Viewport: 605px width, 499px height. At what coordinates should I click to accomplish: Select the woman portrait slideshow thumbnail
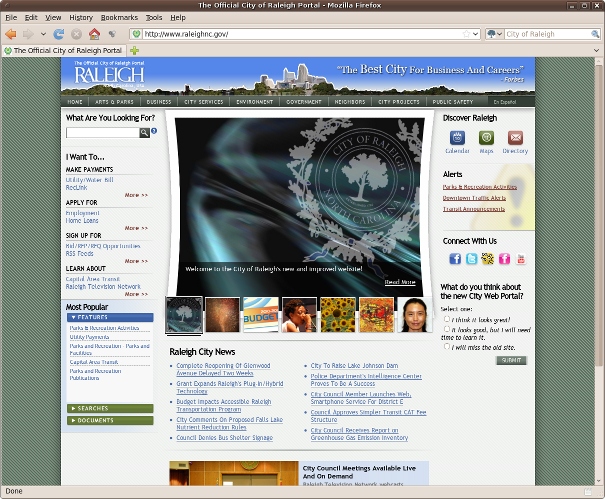415,315
